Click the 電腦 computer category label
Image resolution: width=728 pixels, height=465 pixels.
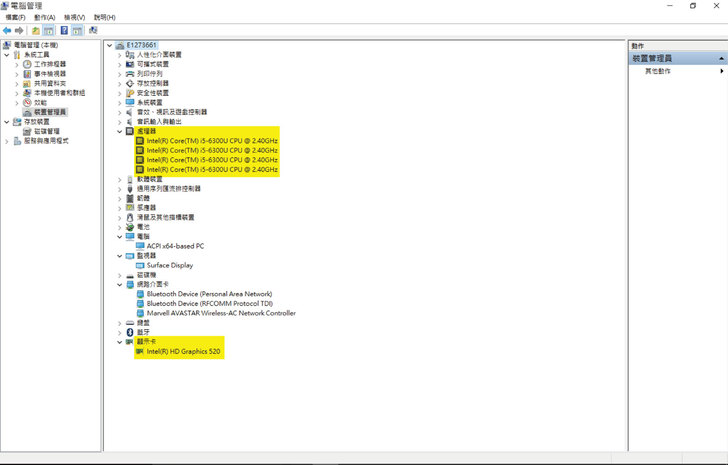(x=143, y=237)
